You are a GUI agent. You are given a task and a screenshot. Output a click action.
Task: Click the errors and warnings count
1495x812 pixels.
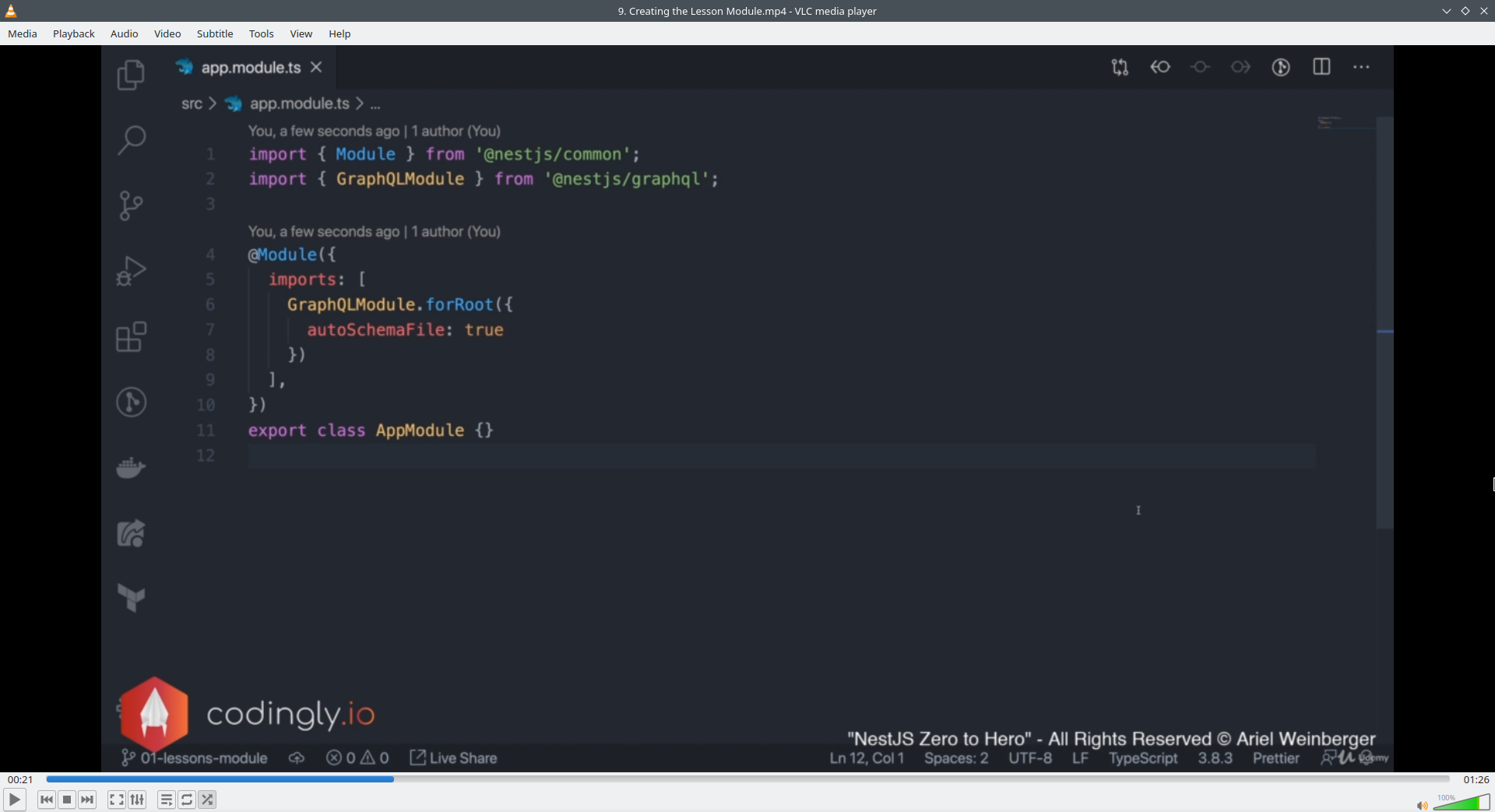(358, 758)
